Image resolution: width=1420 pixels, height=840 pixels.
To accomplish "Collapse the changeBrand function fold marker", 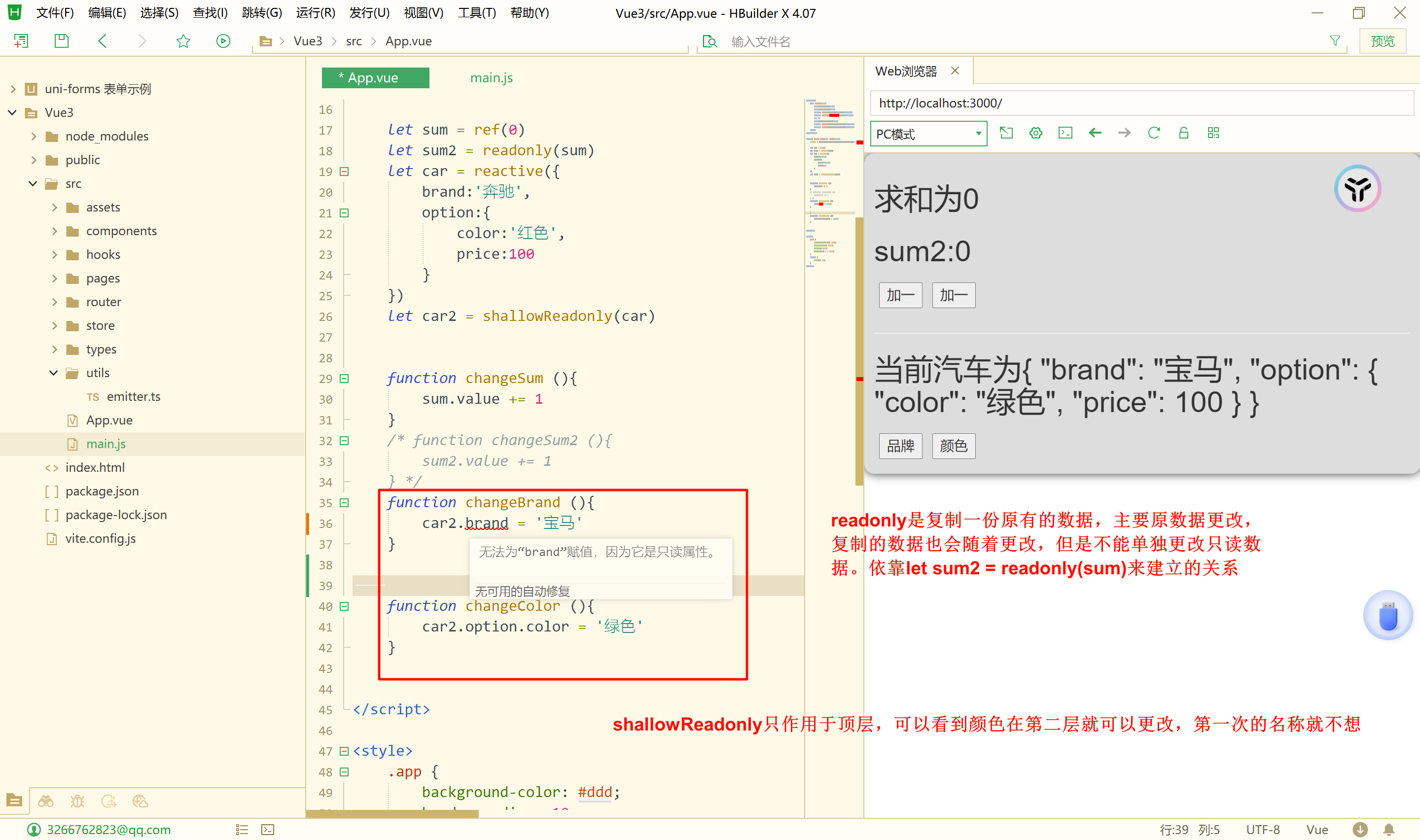I will (344, 503).
